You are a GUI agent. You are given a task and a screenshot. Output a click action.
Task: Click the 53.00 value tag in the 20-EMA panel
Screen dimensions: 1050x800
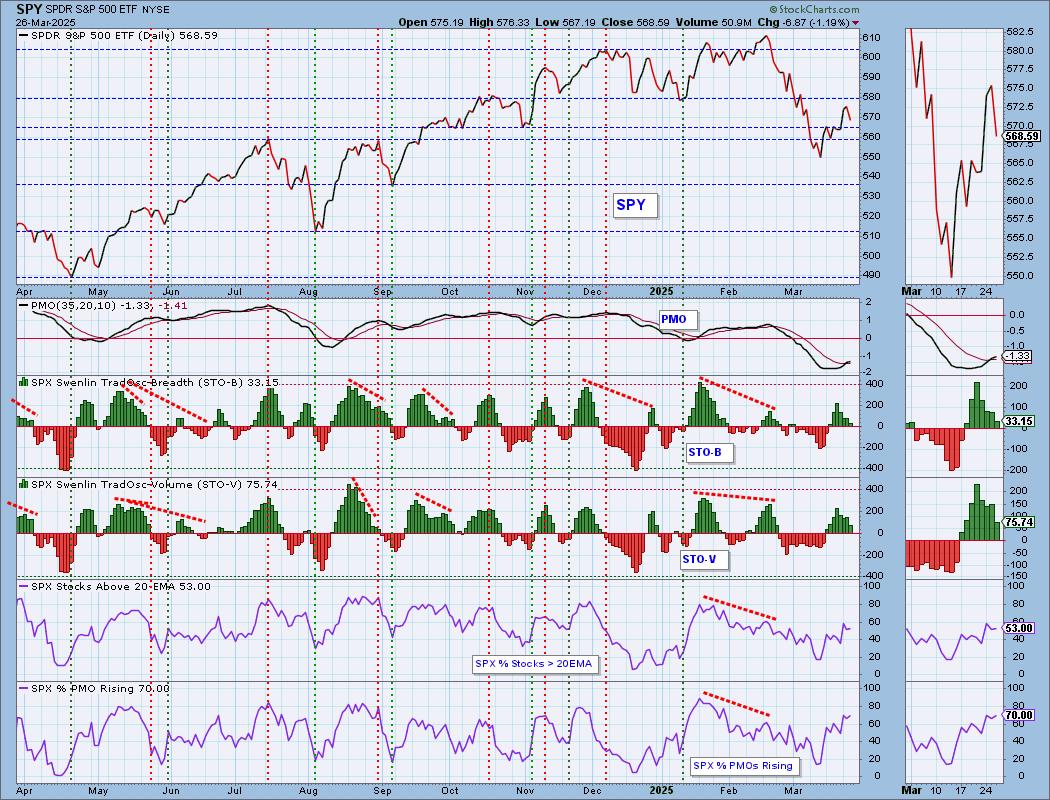coord(1019,628)
